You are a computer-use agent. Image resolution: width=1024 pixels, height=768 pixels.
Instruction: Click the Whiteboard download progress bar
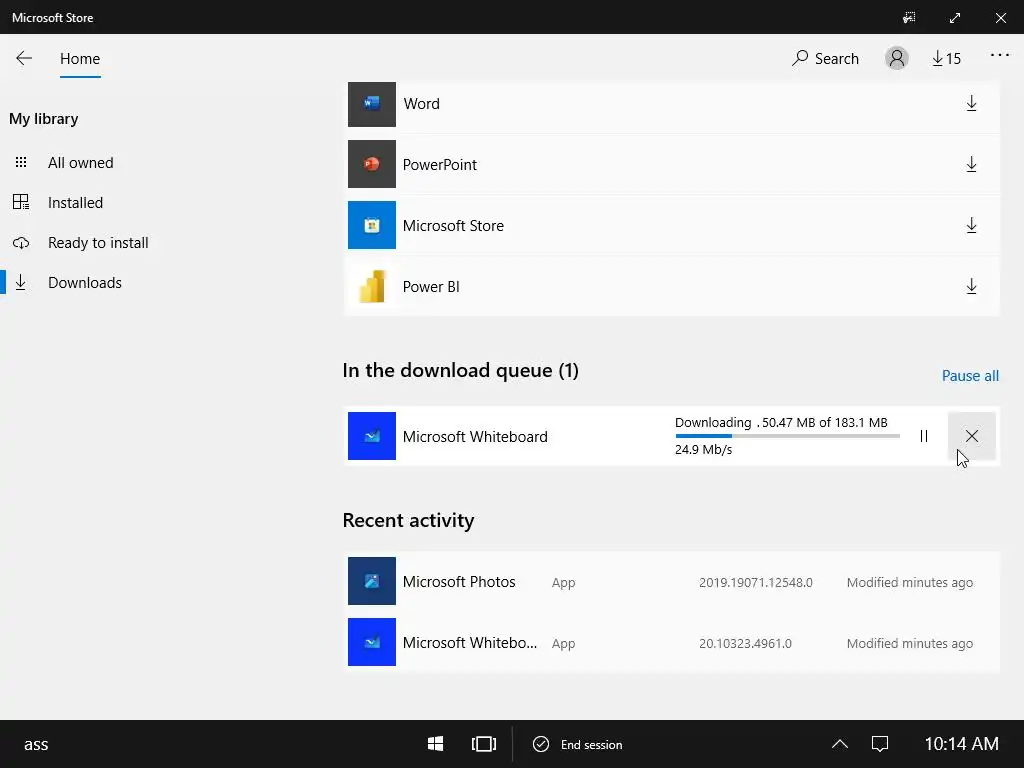click(787, 436)
